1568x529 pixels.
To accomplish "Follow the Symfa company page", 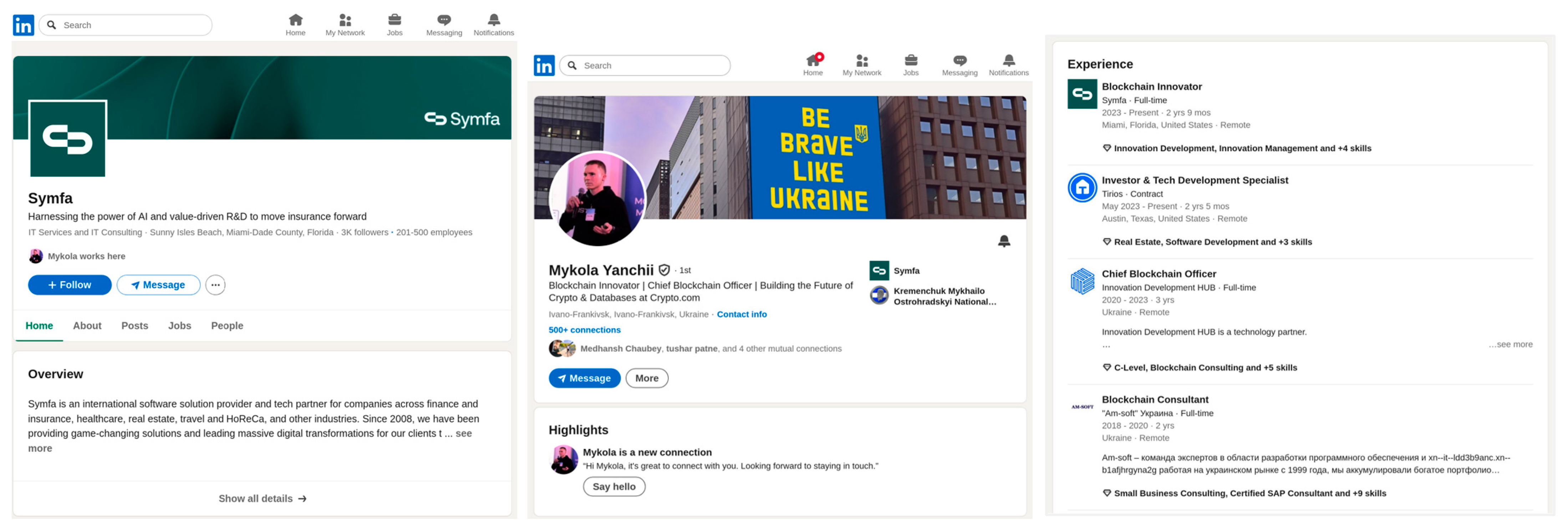I will pos(70,284).
